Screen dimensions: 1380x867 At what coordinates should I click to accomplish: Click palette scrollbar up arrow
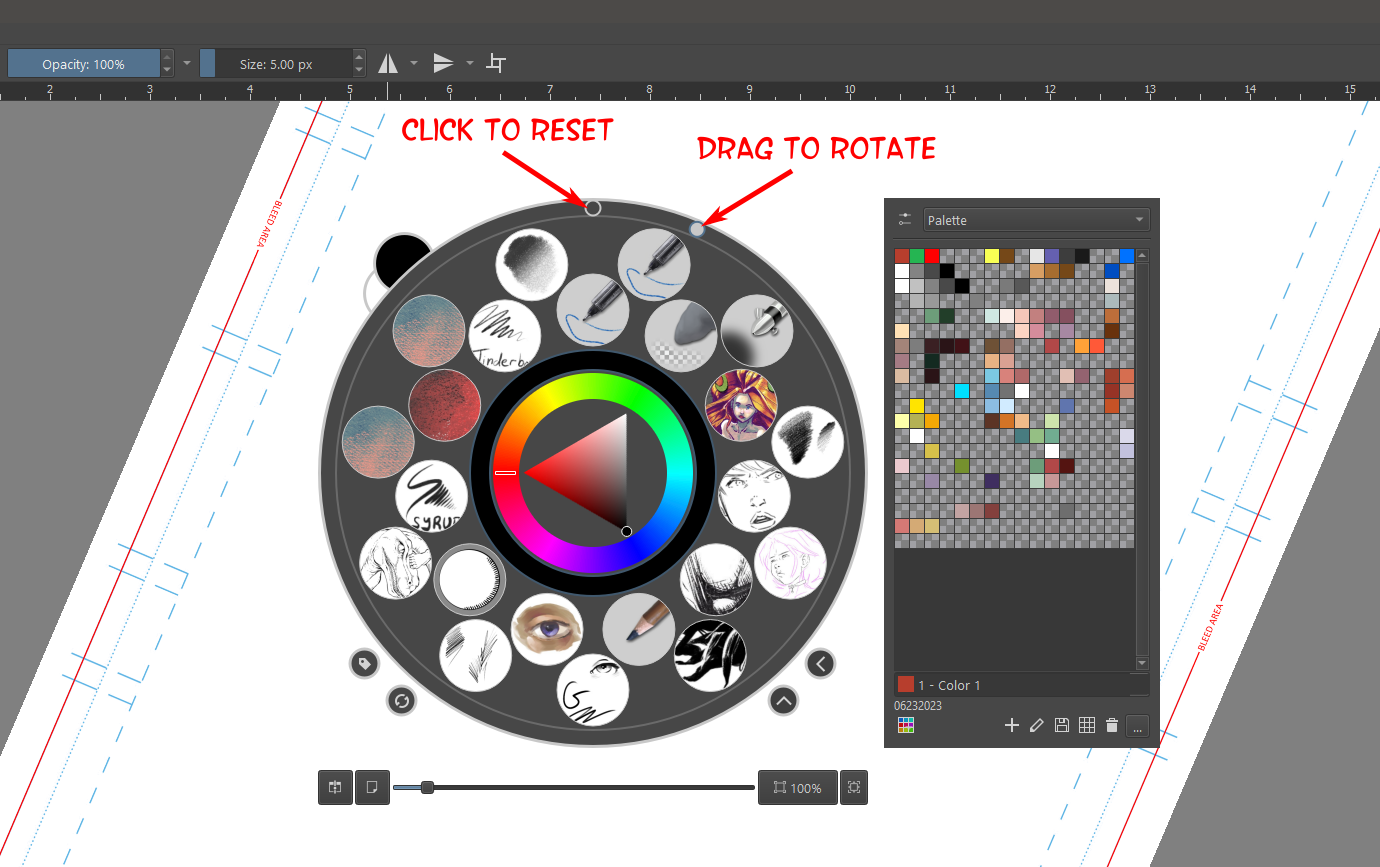pyautogui.click(x=1142, y=256)
